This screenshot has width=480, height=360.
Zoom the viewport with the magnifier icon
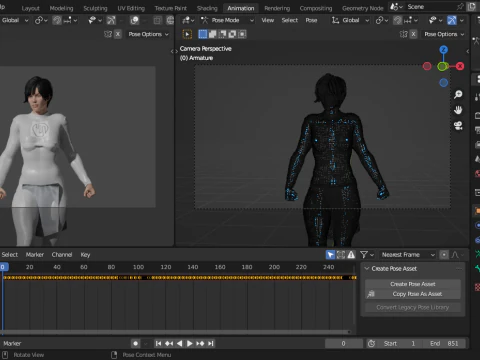458,95
